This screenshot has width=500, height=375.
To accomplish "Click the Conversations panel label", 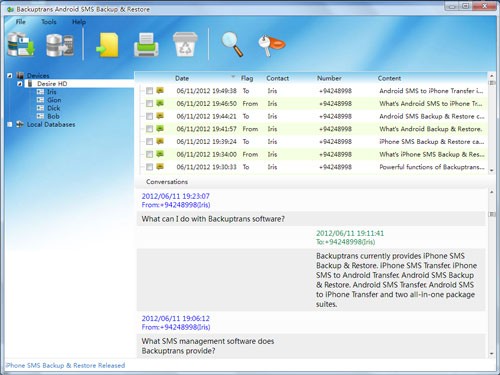I will pos(167,182).
